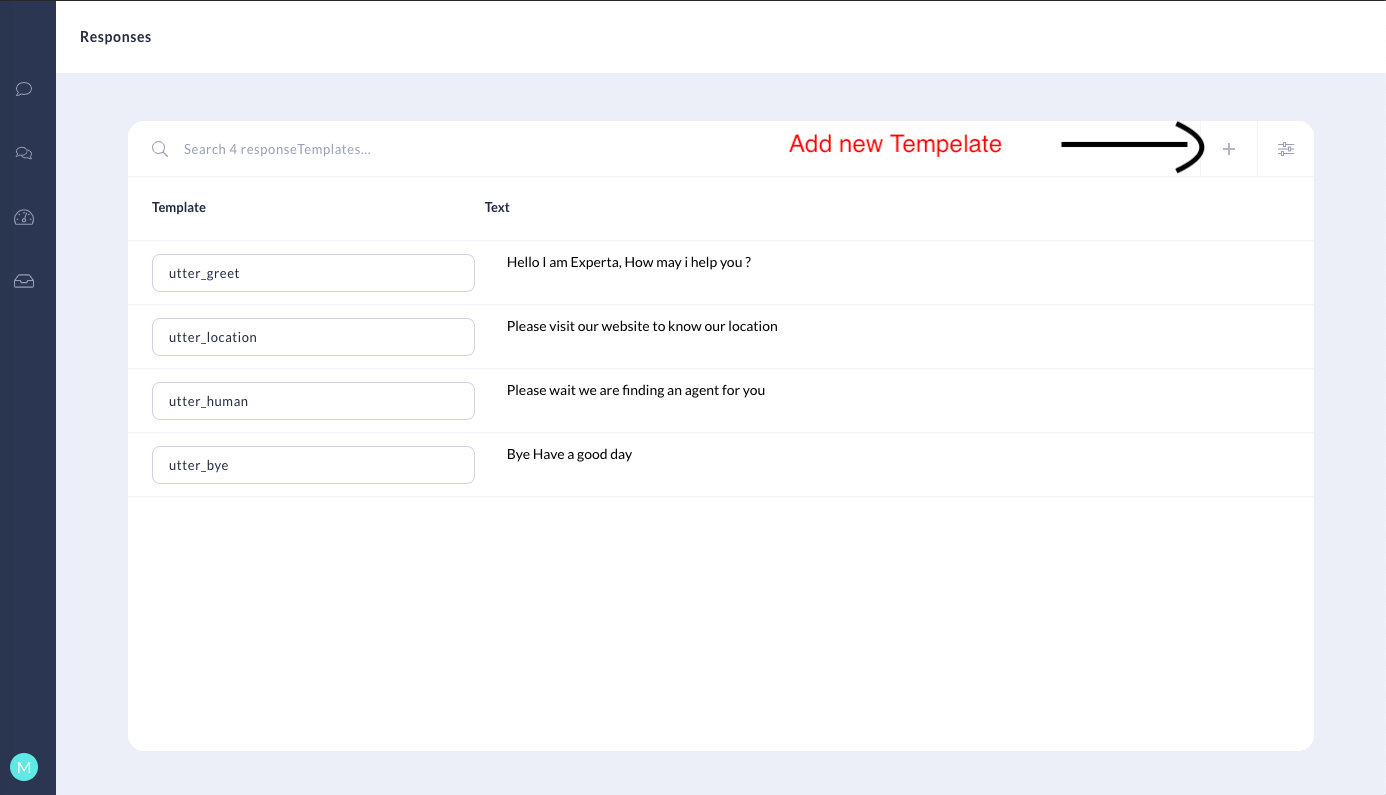Select the utter_greet template name field

(313, 273)
